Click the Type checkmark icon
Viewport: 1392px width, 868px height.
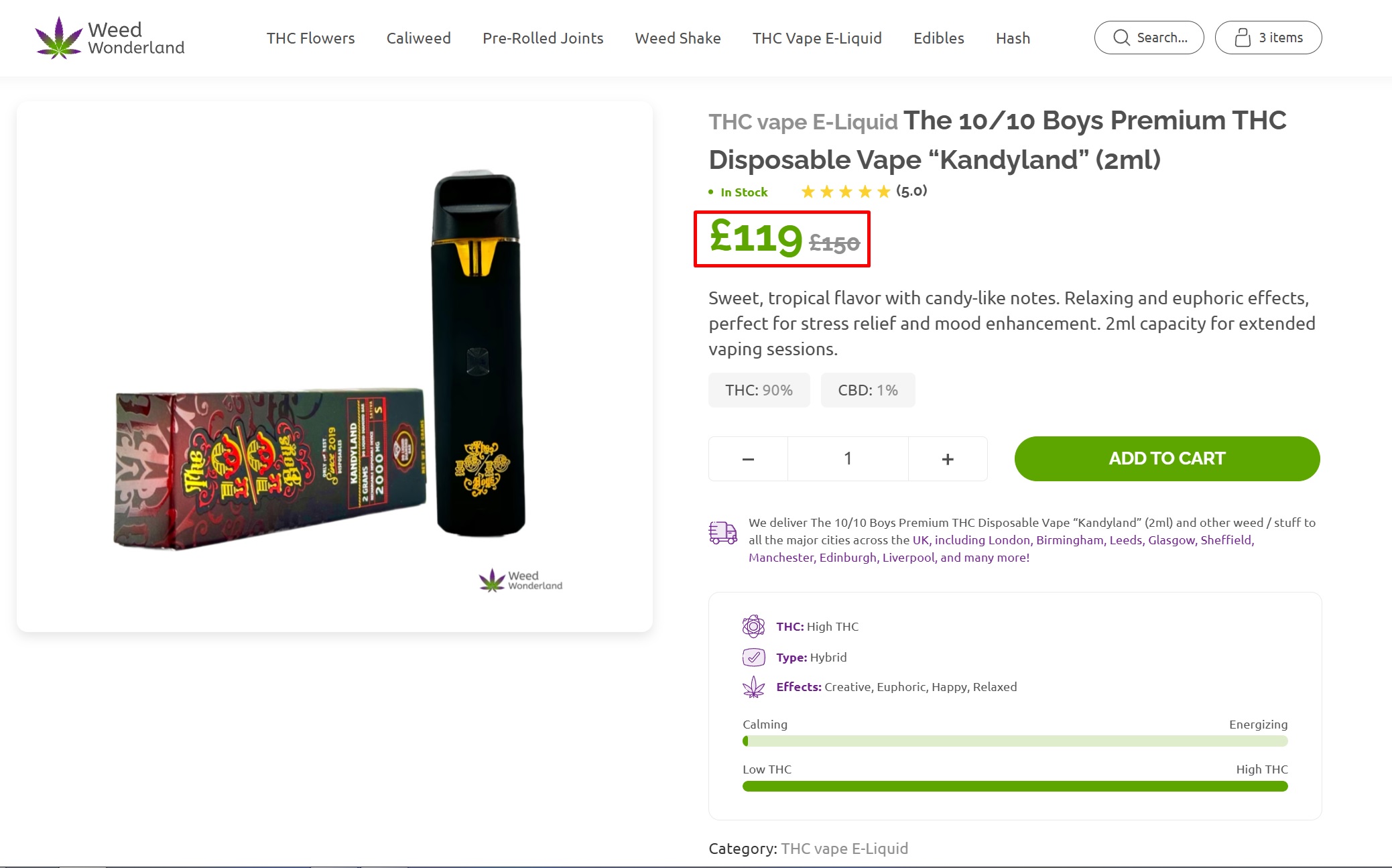tap(753, 657)
